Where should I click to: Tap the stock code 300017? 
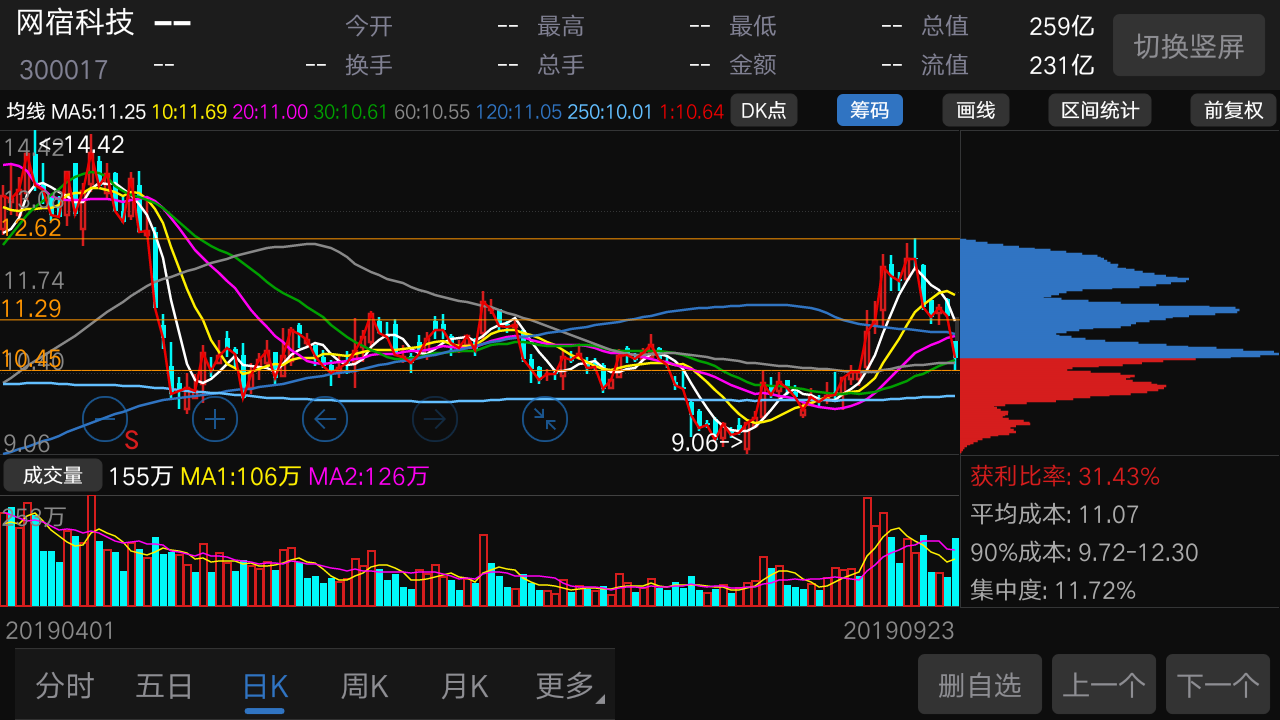tap(63, 69)
